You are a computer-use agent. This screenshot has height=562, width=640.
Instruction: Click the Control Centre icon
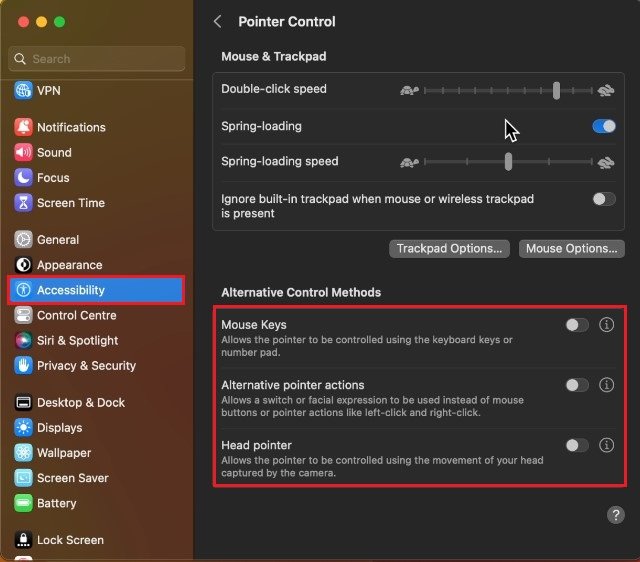click(23, 315)
